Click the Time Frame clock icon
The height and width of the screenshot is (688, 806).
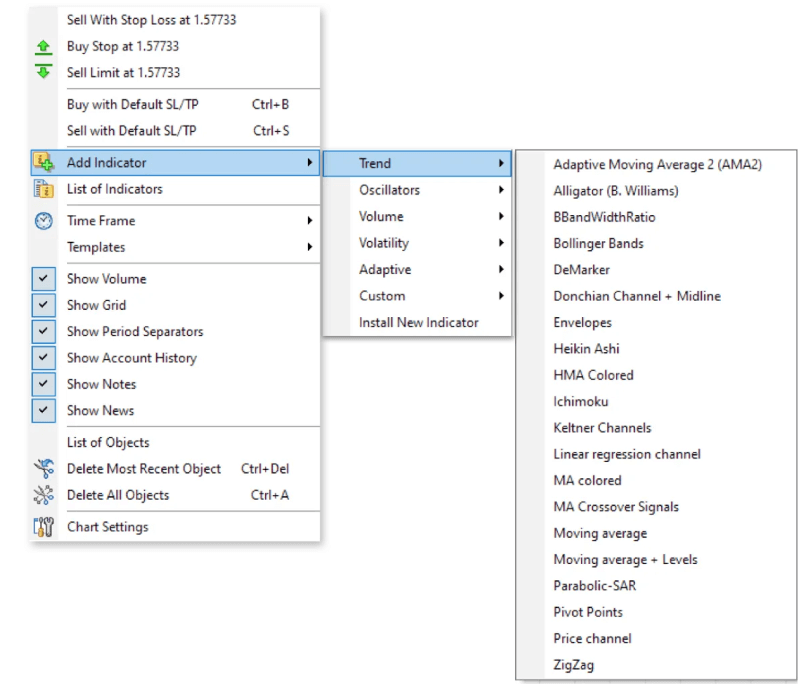(x=43, y=221)
